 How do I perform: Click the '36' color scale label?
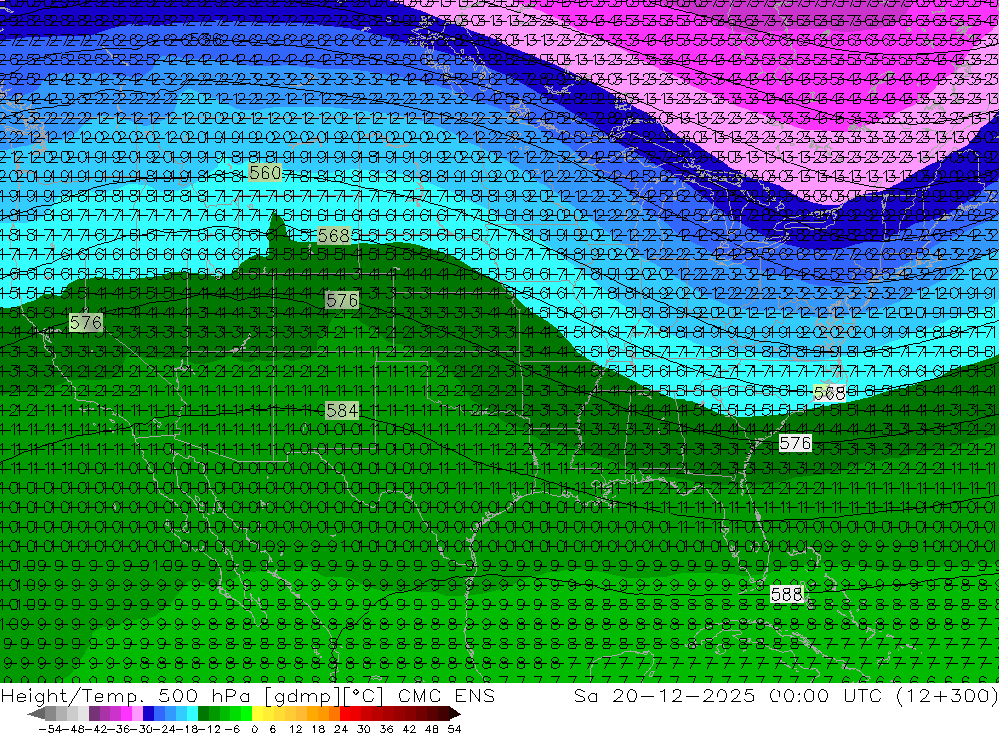point(386,729)
